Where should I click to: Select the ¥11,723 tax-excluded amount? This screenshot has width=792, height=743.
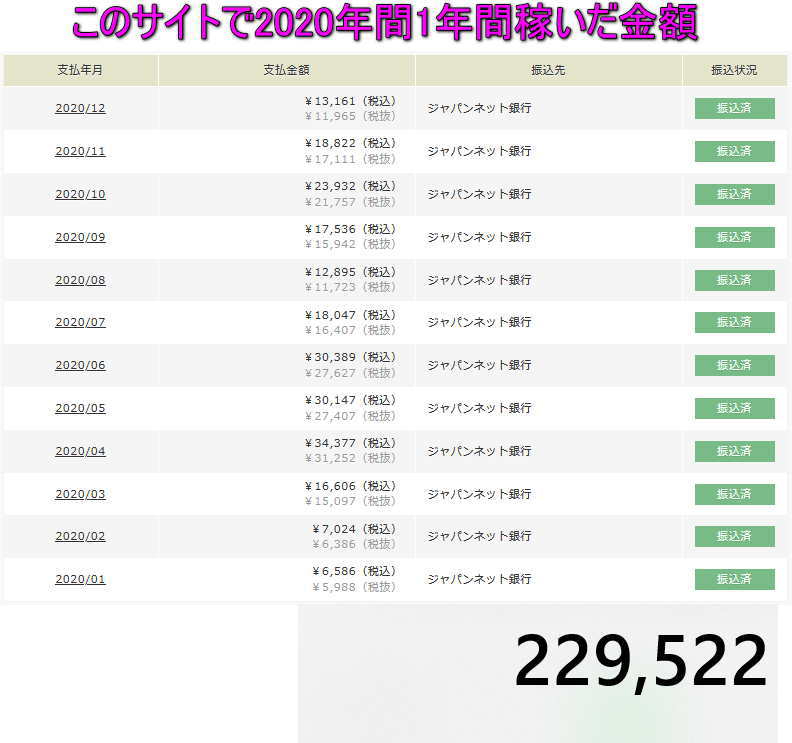[x=351, y=287]
